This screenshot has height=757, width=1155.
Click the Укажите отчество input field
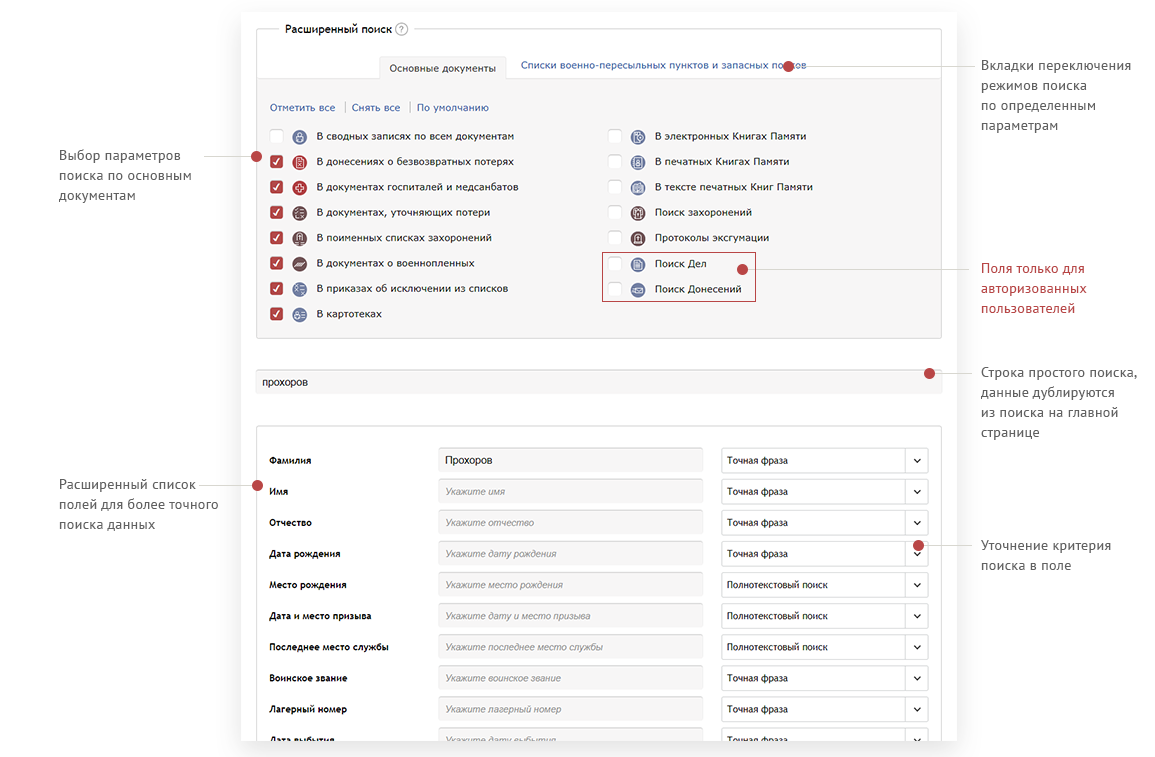(570, 523)
